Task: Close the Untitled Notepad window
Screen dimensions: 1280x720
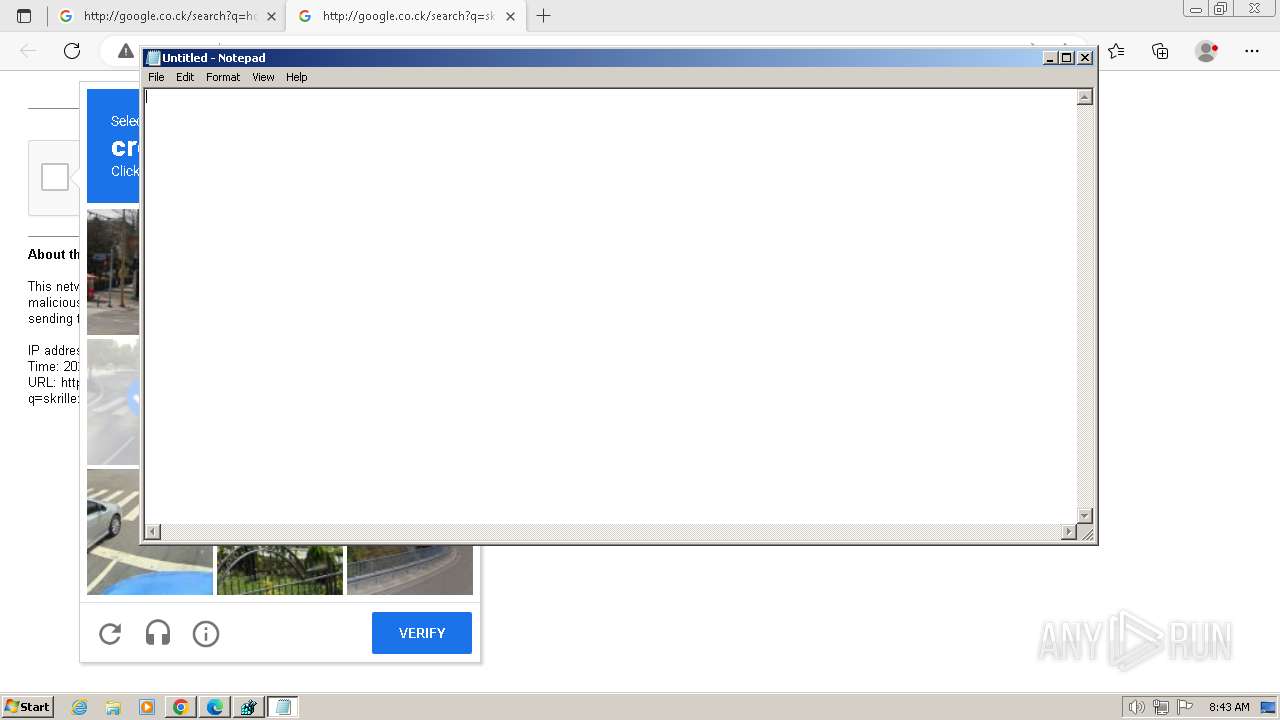Action: (x=1085, y=58)
